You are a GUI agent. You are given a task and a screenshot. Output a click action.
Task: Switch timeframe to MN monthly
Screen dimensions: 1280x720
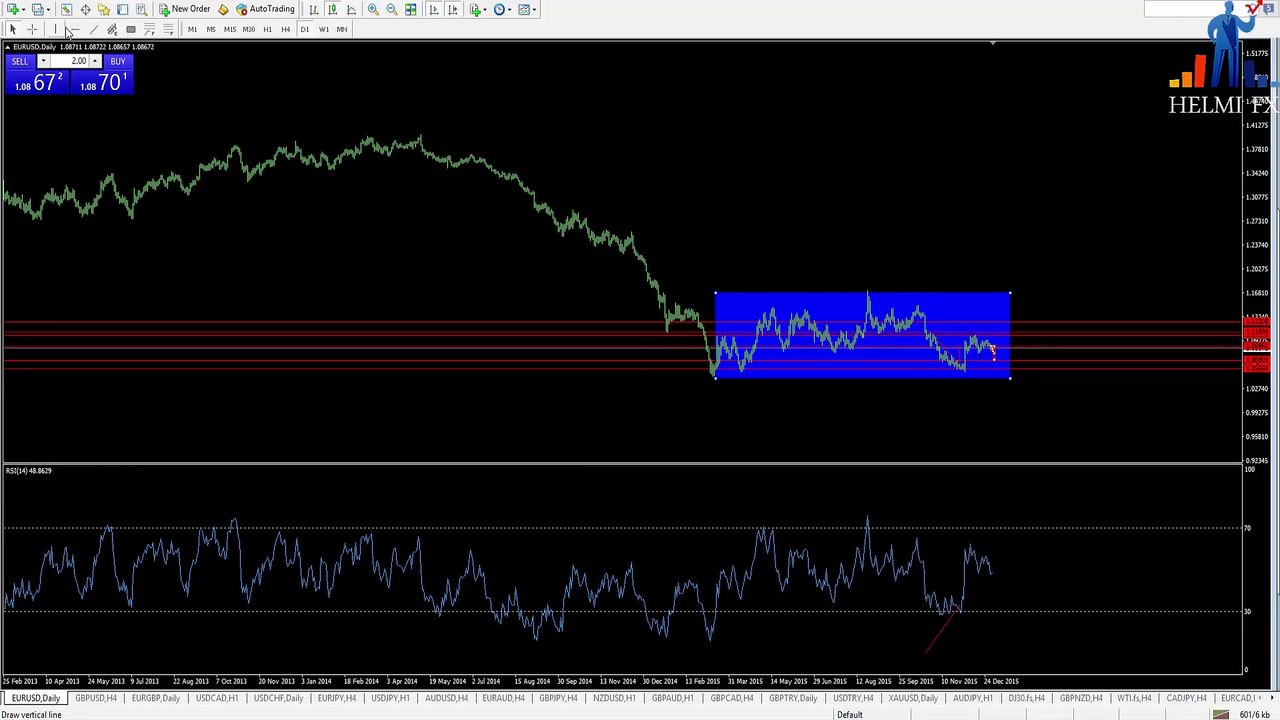point(342,29)
